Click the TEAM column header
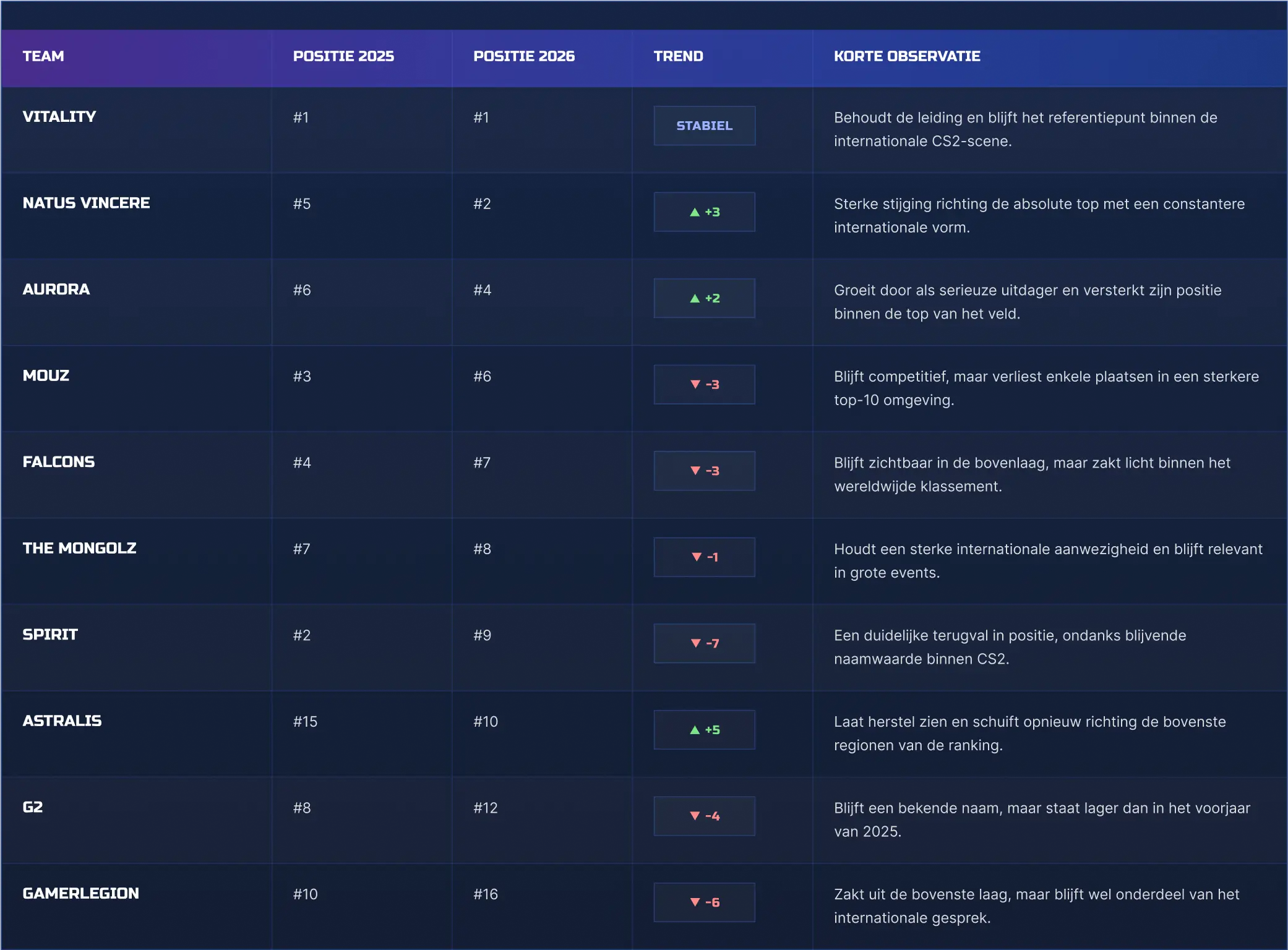 tap(43, 56)
